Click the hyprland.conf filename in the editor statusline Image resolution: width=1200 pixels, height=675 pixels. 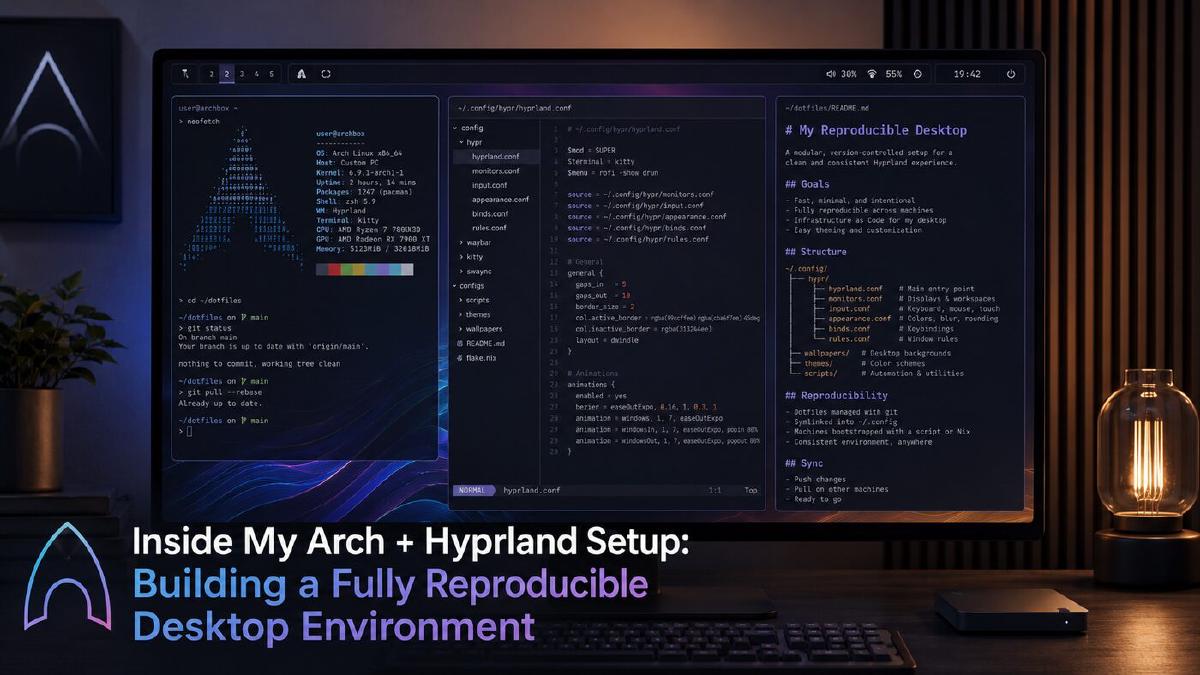click(531, 490)
